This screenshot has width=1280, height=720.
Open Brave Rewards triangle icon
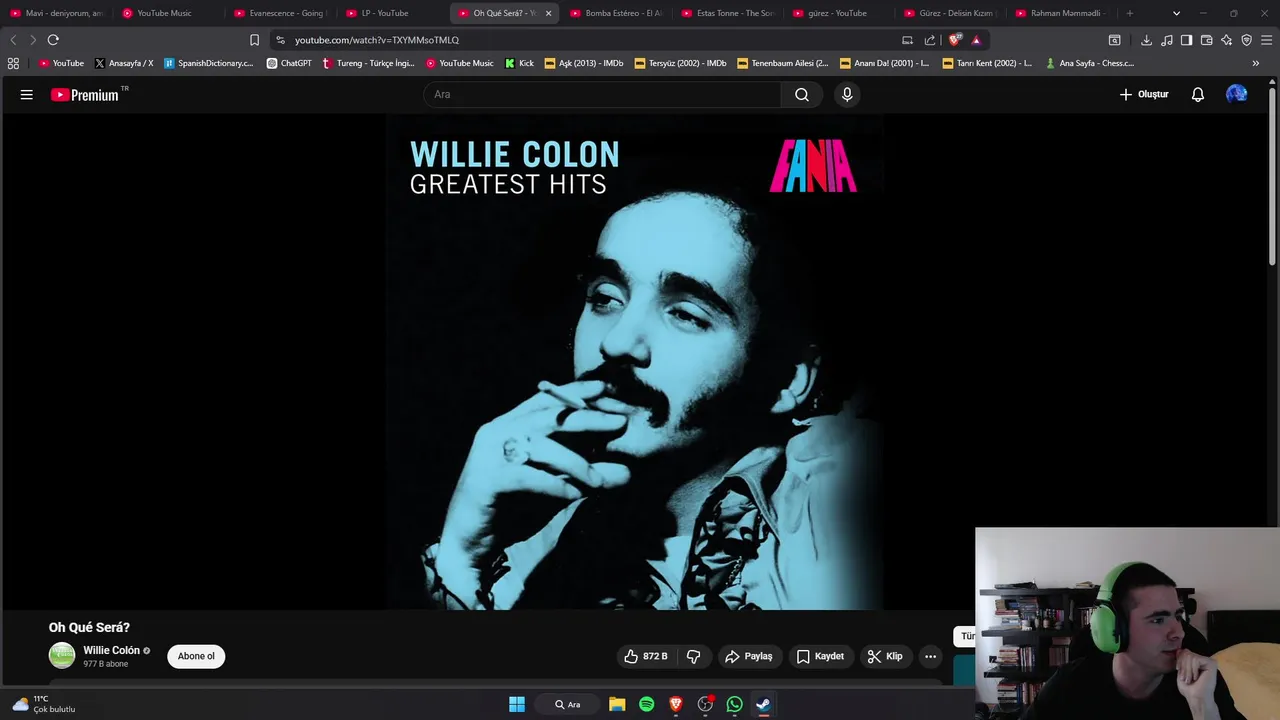tap(976, 40)
